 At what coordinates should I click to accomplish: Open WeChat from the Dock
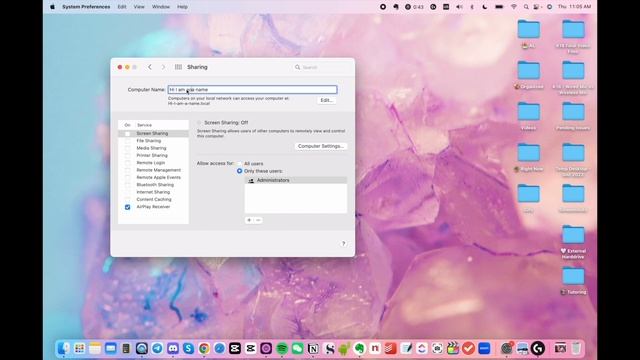297,348
